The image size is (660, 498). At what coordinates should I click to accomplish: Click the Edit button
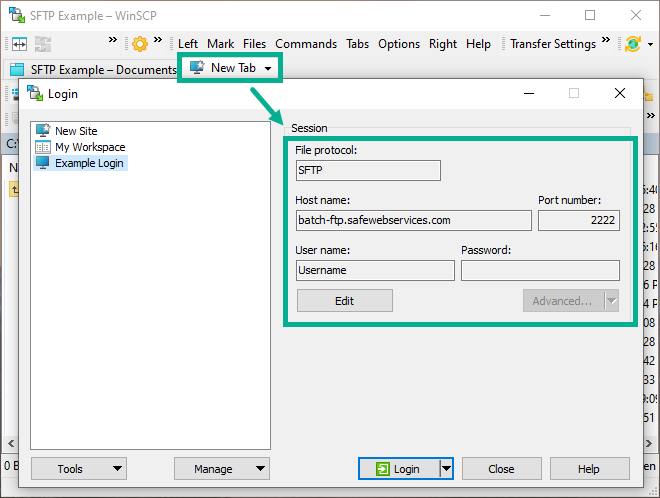pyautogui.click(x=345, y=301)
